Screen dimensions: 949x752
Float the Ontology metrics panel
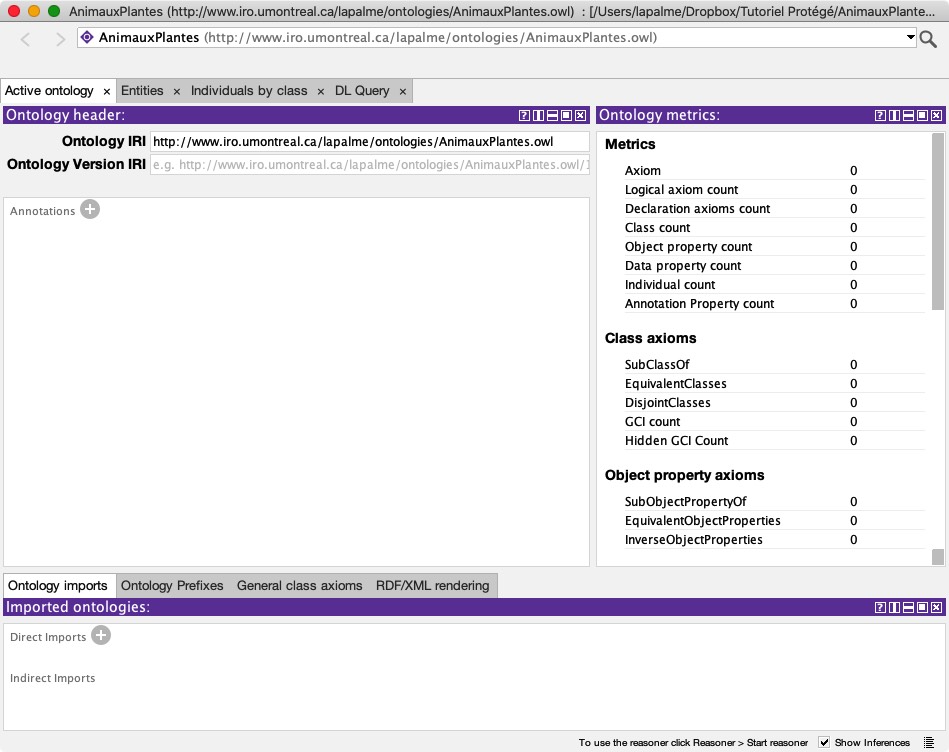pos(922,116)
